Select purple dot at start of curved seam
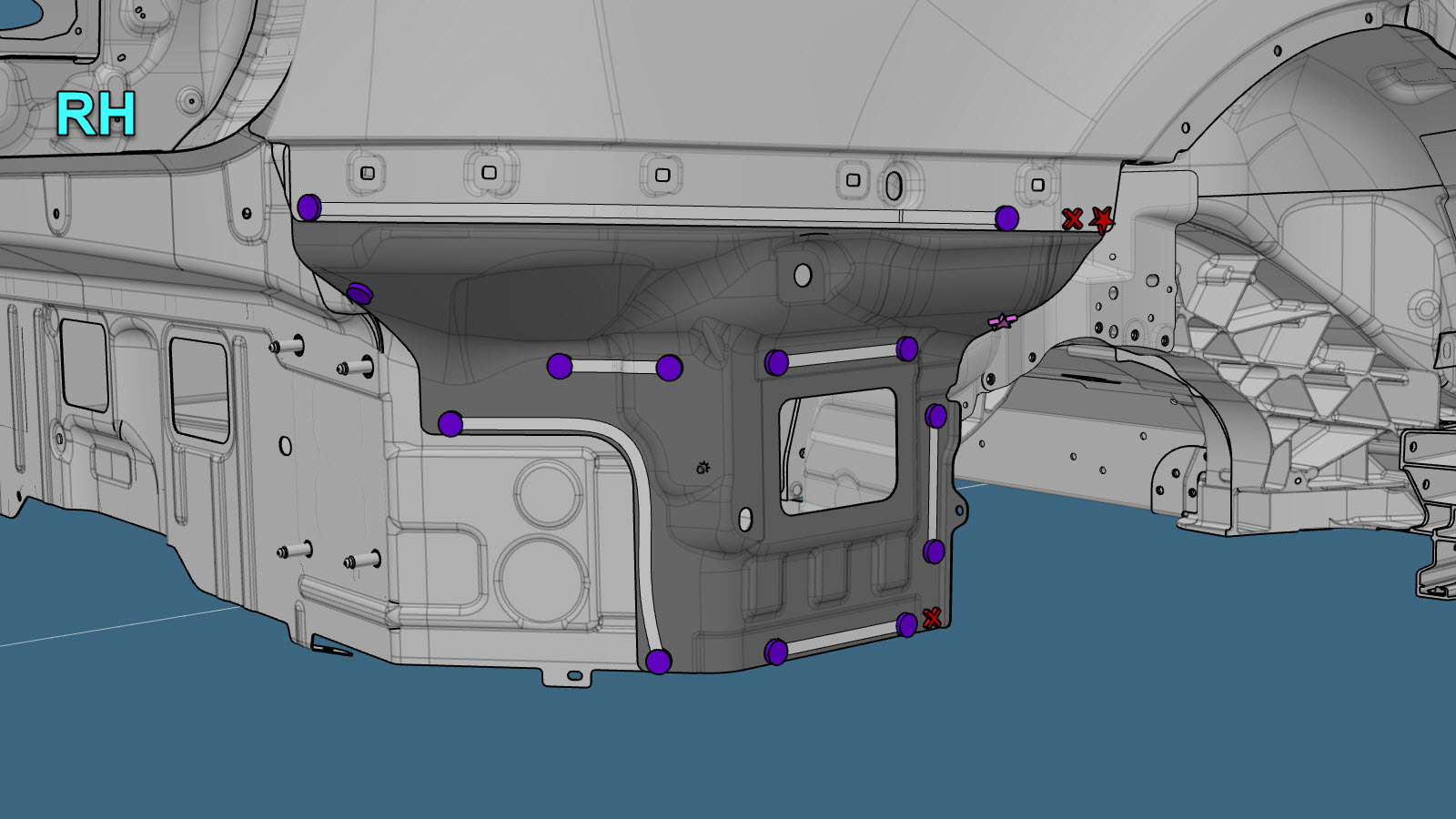This screenshot has width=1456, height=819. click(x=450, y=424)
